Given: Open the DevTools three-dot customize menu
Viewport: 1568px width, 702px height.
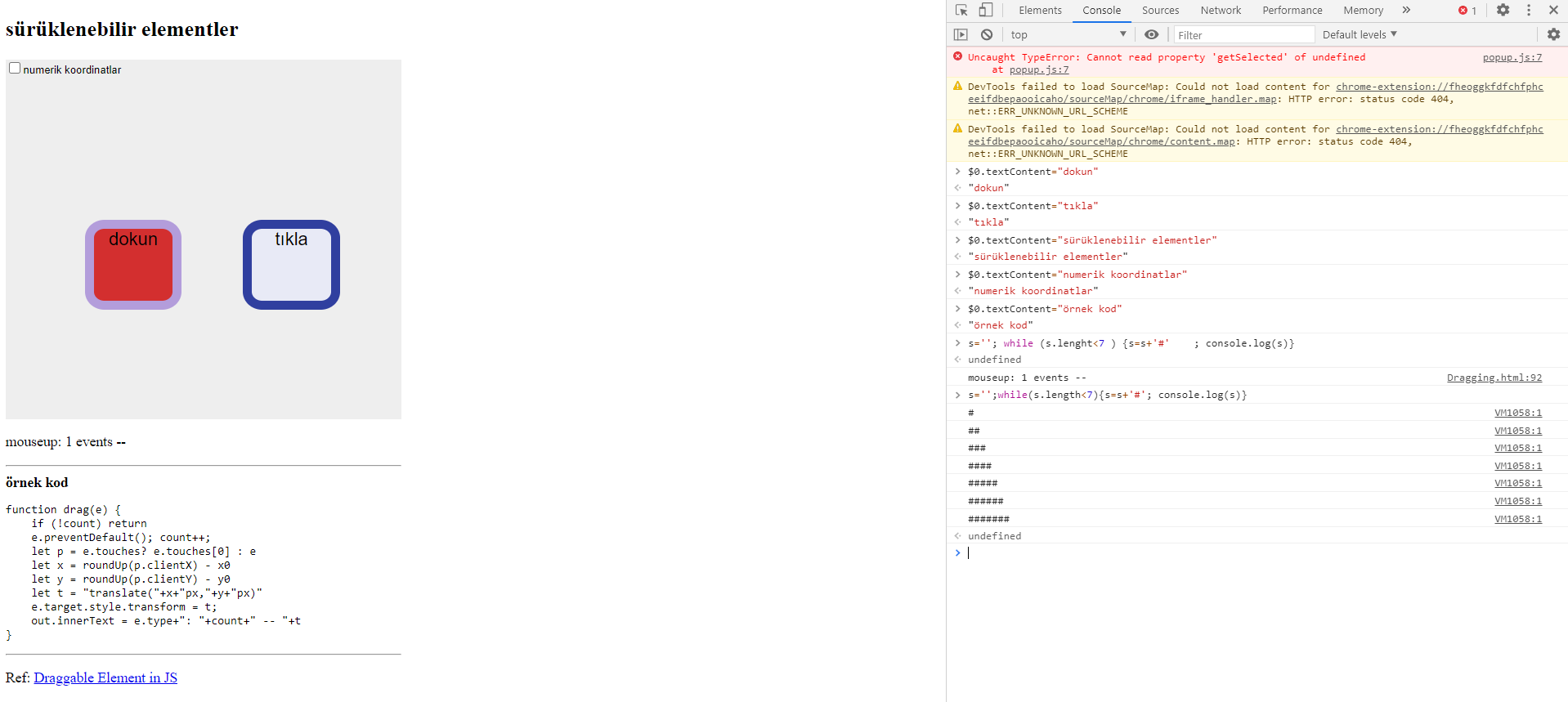Looking at the screenshot, I should point(1528,10).
